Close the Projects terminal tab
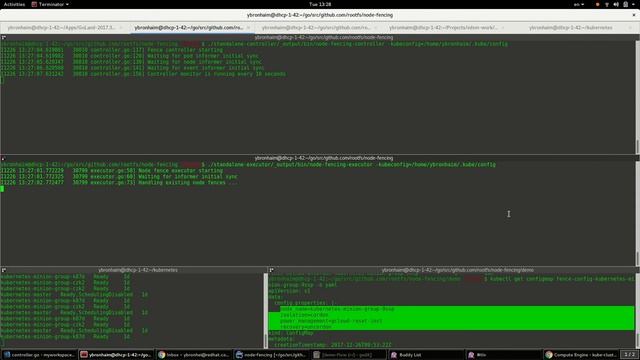This screenshot has height=360, width=640. pyautogui.click(x=503, y=28)
